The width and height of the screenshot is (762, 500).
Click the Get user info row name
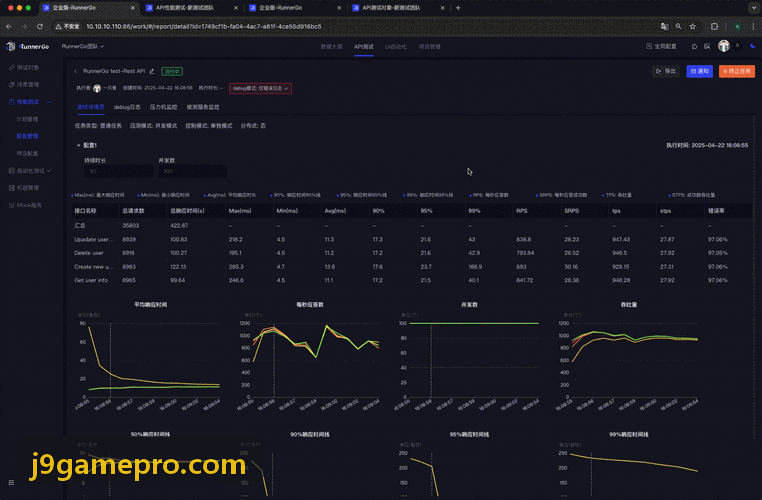click(x=91, y=280)
